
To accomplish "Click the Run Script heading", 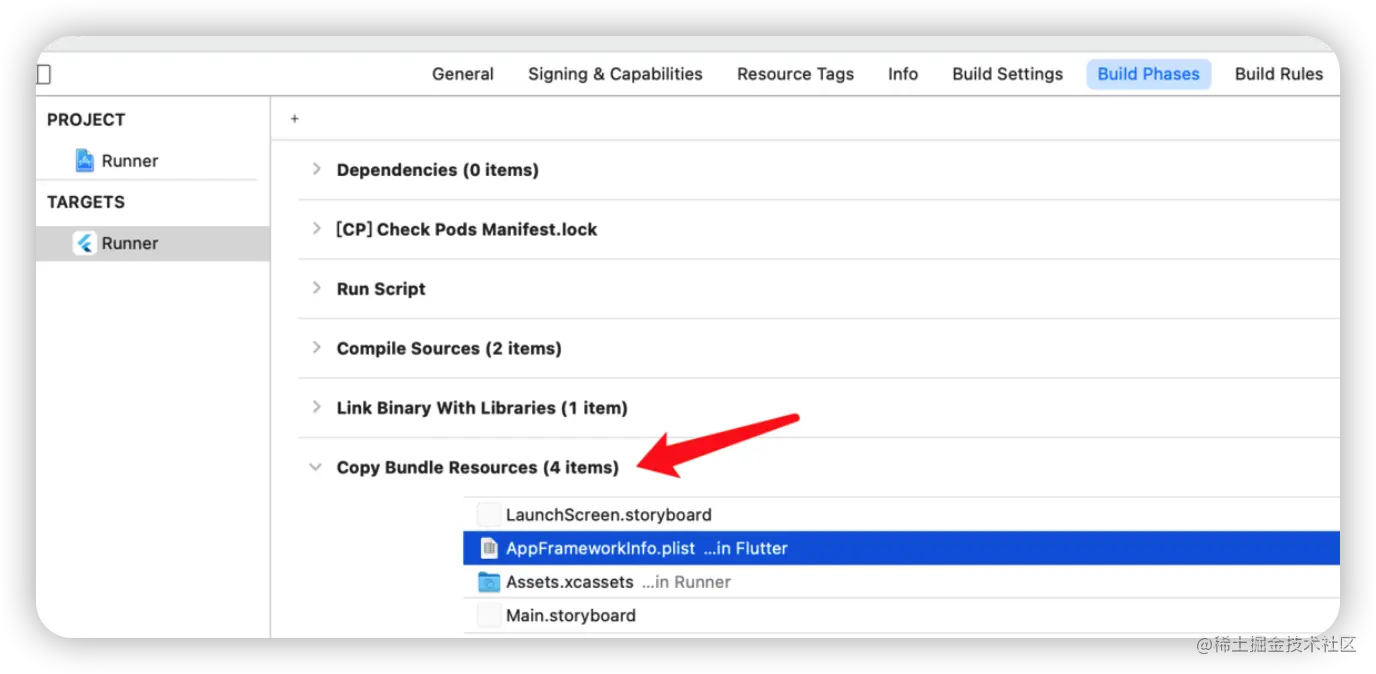I will (x=381, y=289).
